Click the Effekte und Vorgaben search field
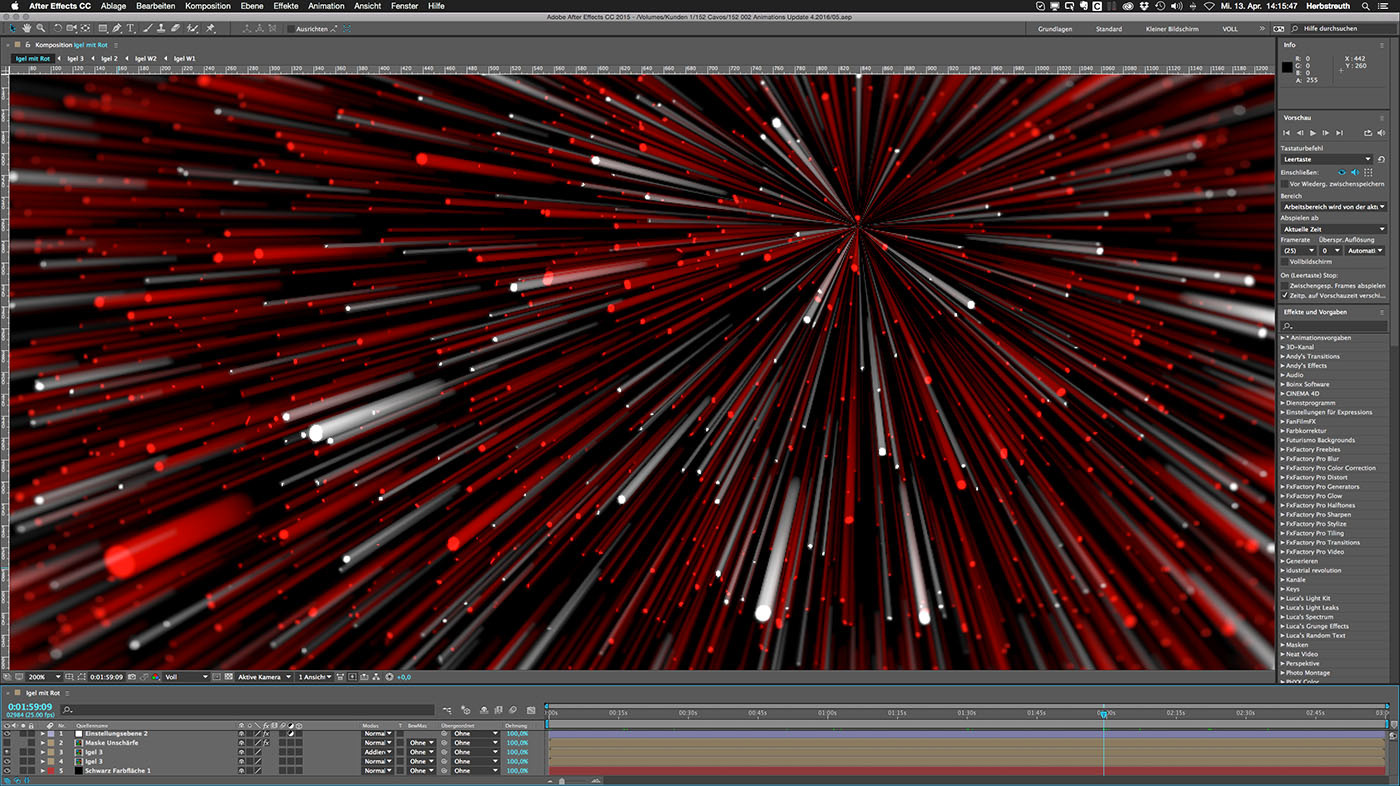The width and height of the screenshot is (1400, 786). coord(1334,326)
